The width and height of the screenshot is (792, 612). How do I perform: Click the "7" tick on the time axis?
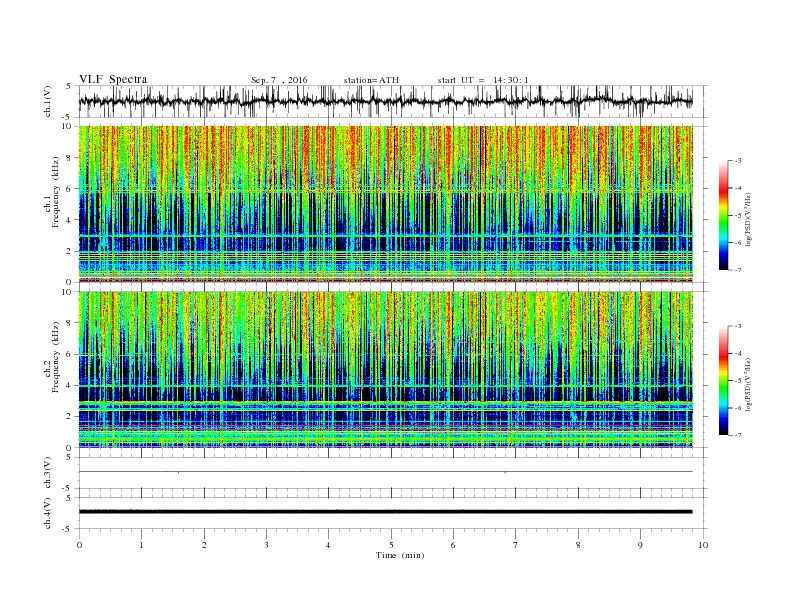click(x=516, y=545)
